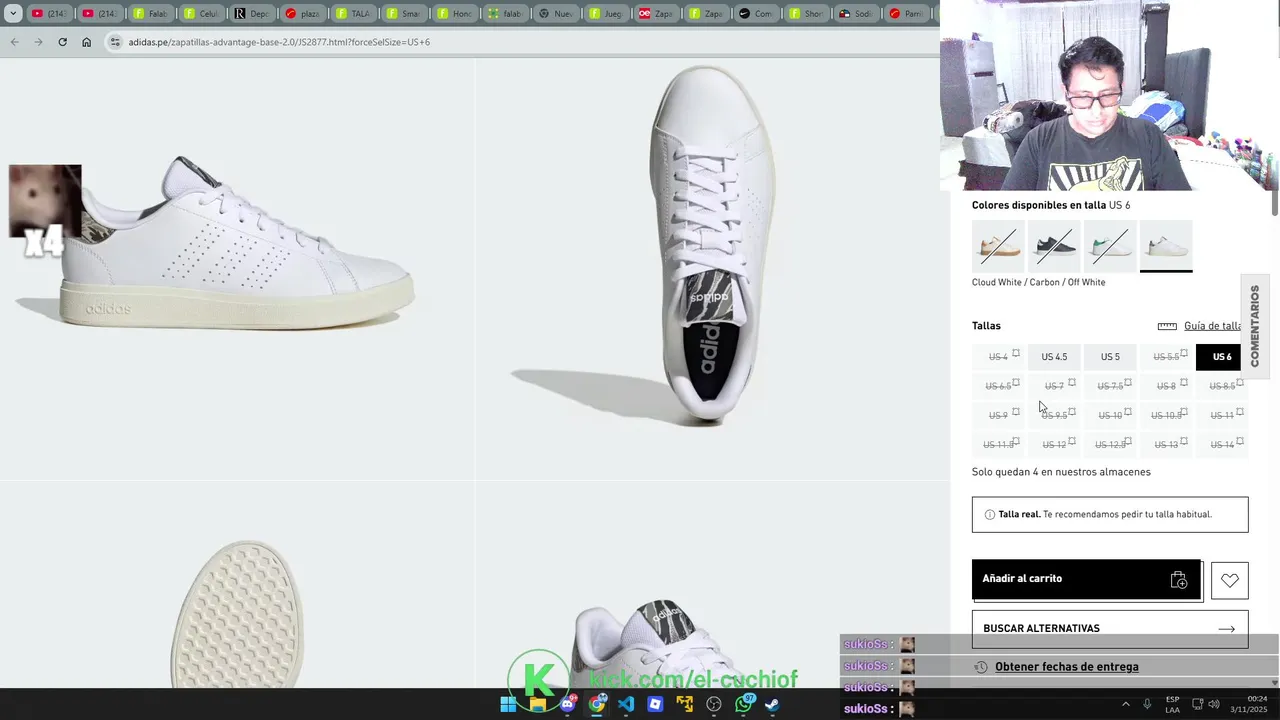Pick the selected Cloud White color swatch

pyautogui.click(x=1166, y=246)
